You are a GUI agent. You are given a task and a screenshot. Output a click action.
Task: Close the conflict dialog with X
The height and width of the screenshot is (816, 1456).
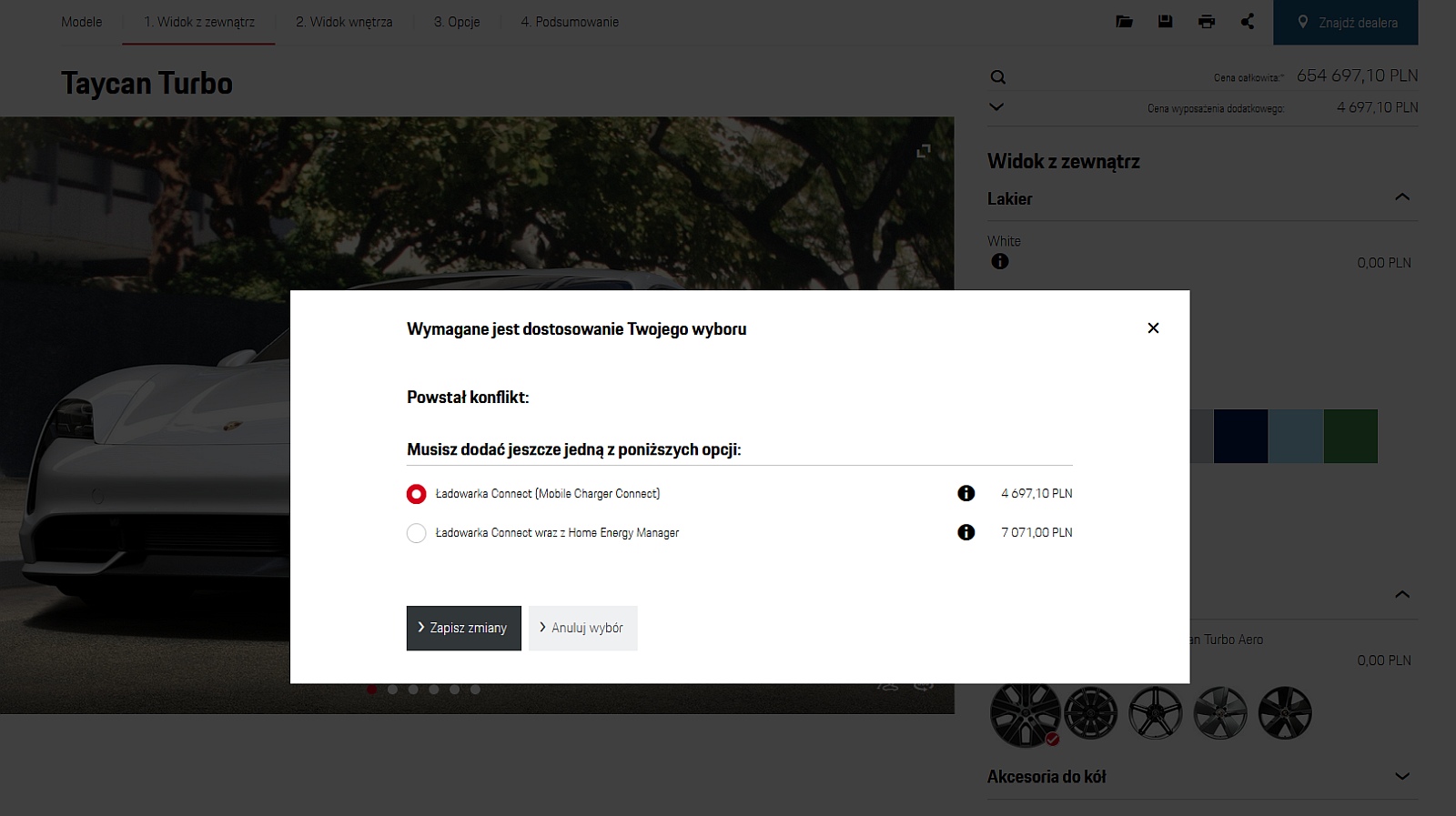[1153, 328]
